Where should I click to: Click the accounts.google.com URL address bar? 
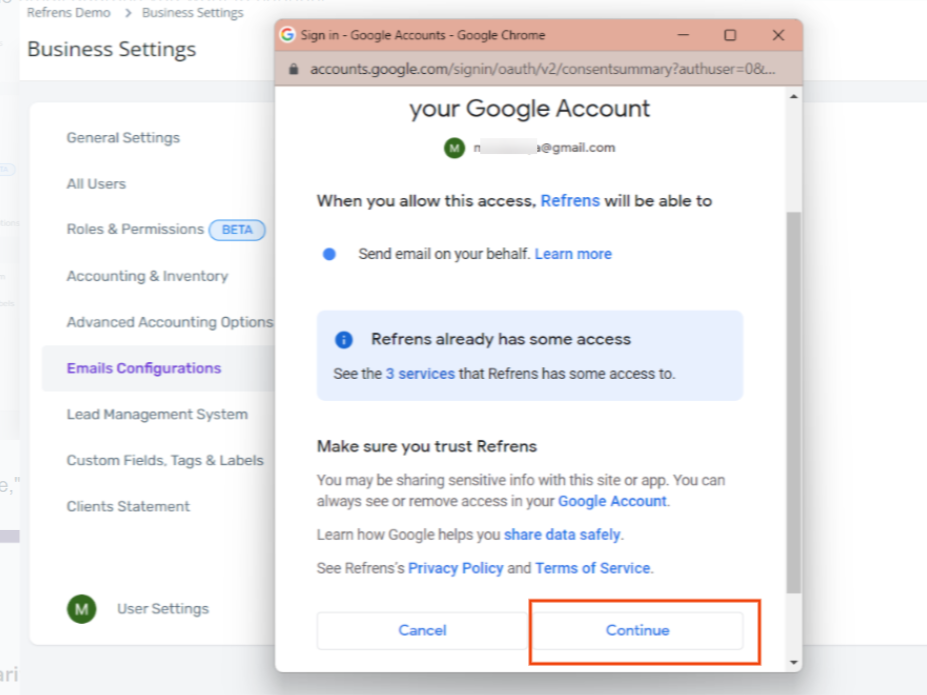tap(543, 69)
